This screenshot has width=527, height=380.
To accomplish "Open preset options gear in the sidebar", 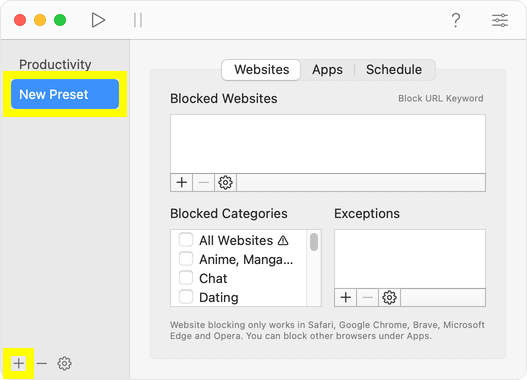I will click(x=64, y=363).
